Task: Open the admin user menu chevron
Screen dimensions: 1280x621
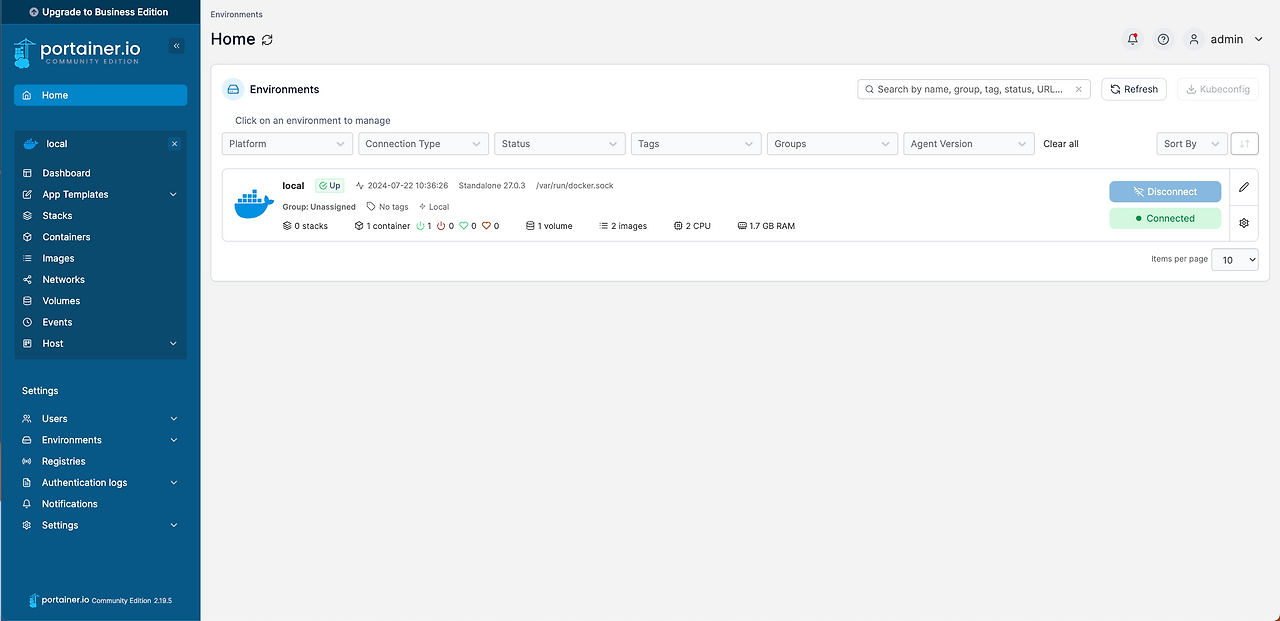Action: [1258, 39]
